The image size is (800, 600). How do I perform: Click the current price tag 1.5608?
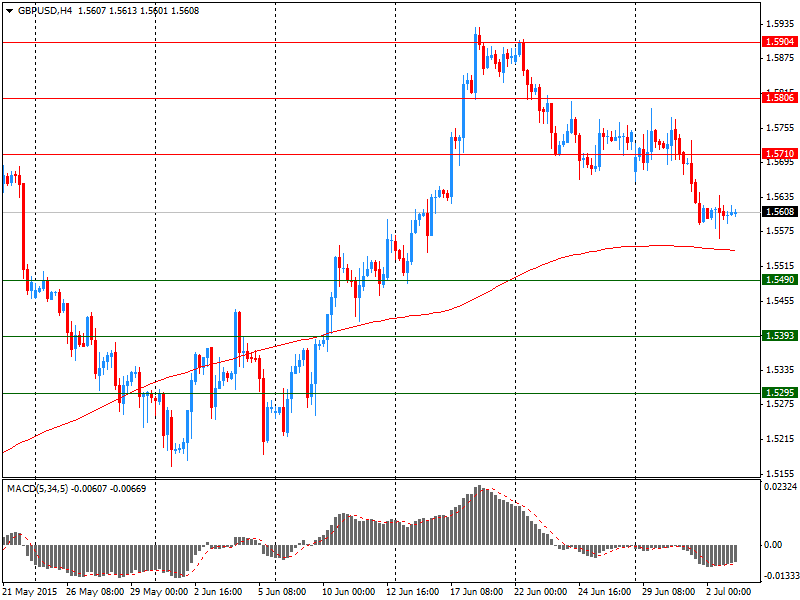(780, 212)
